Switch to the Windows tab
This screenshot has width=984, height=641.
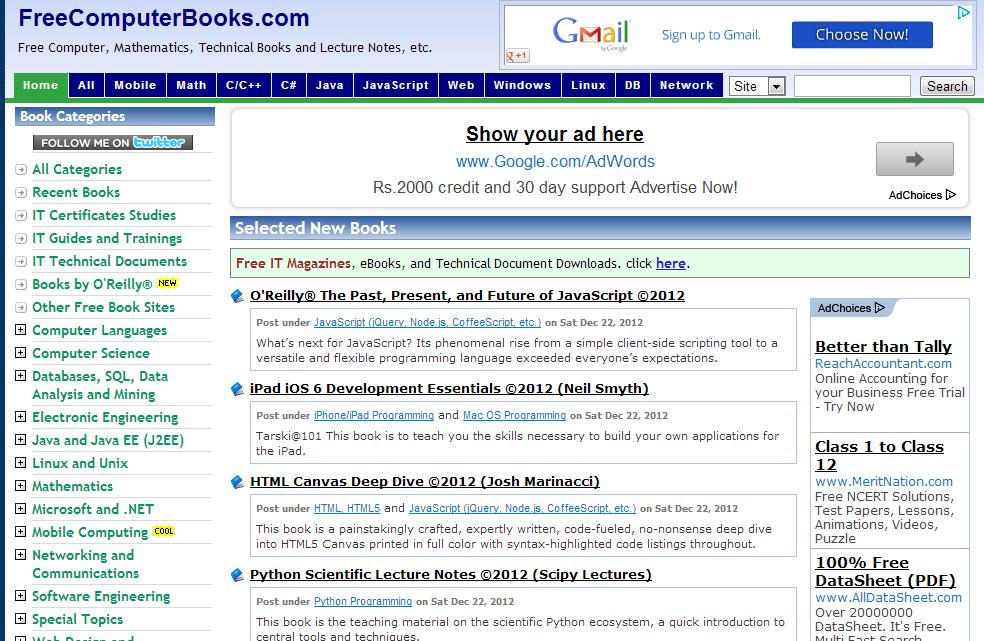pyautogui.click(x=522, y=85)
